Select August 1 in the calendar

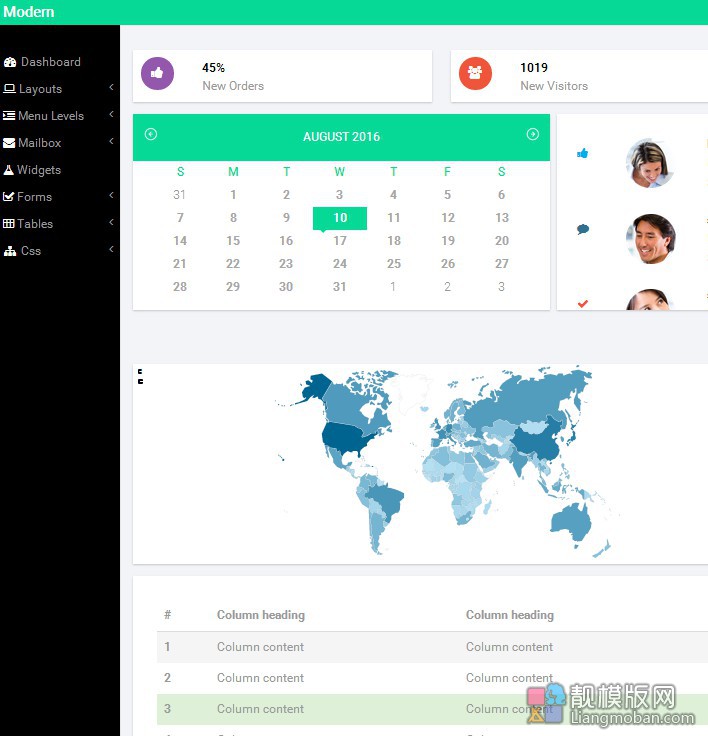tap(233, 195)
